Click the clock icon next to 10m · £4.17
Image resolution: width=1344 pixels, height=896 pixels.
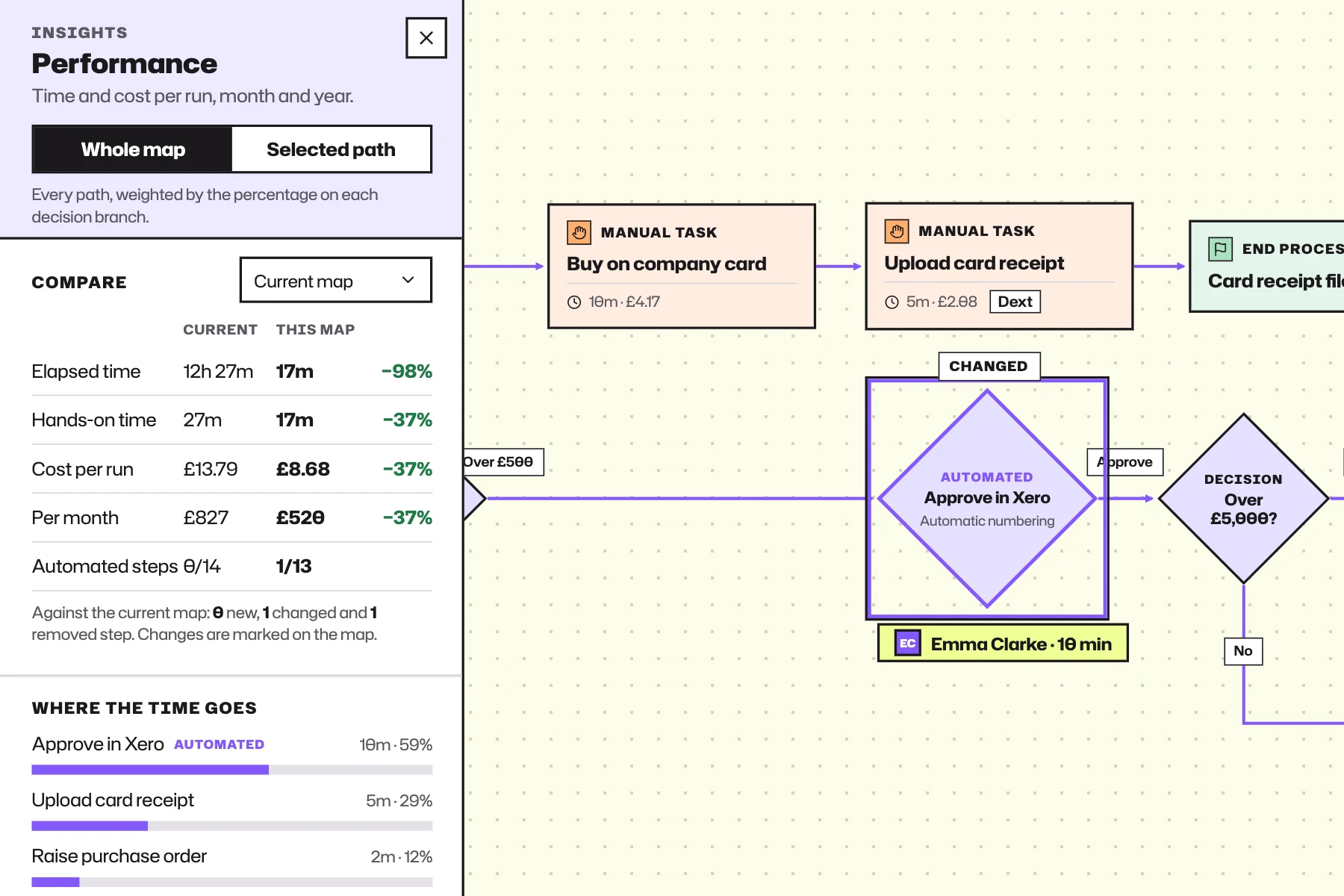[x=574, y=302]
